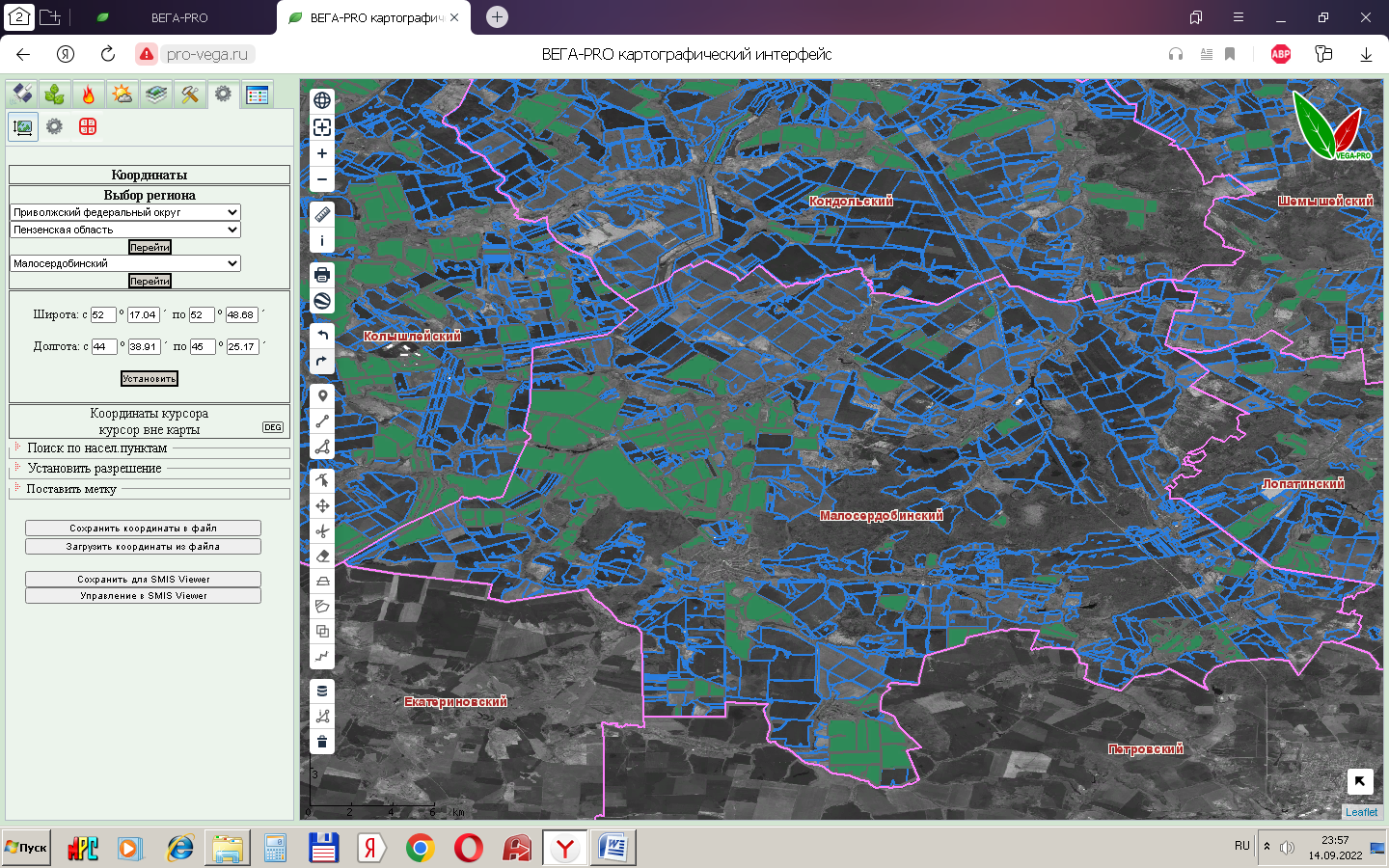Image resolution: width=1389 pixels, height=868 pixels.
Task: Edit the starting latitude degrees field
Action: [103, 314]
